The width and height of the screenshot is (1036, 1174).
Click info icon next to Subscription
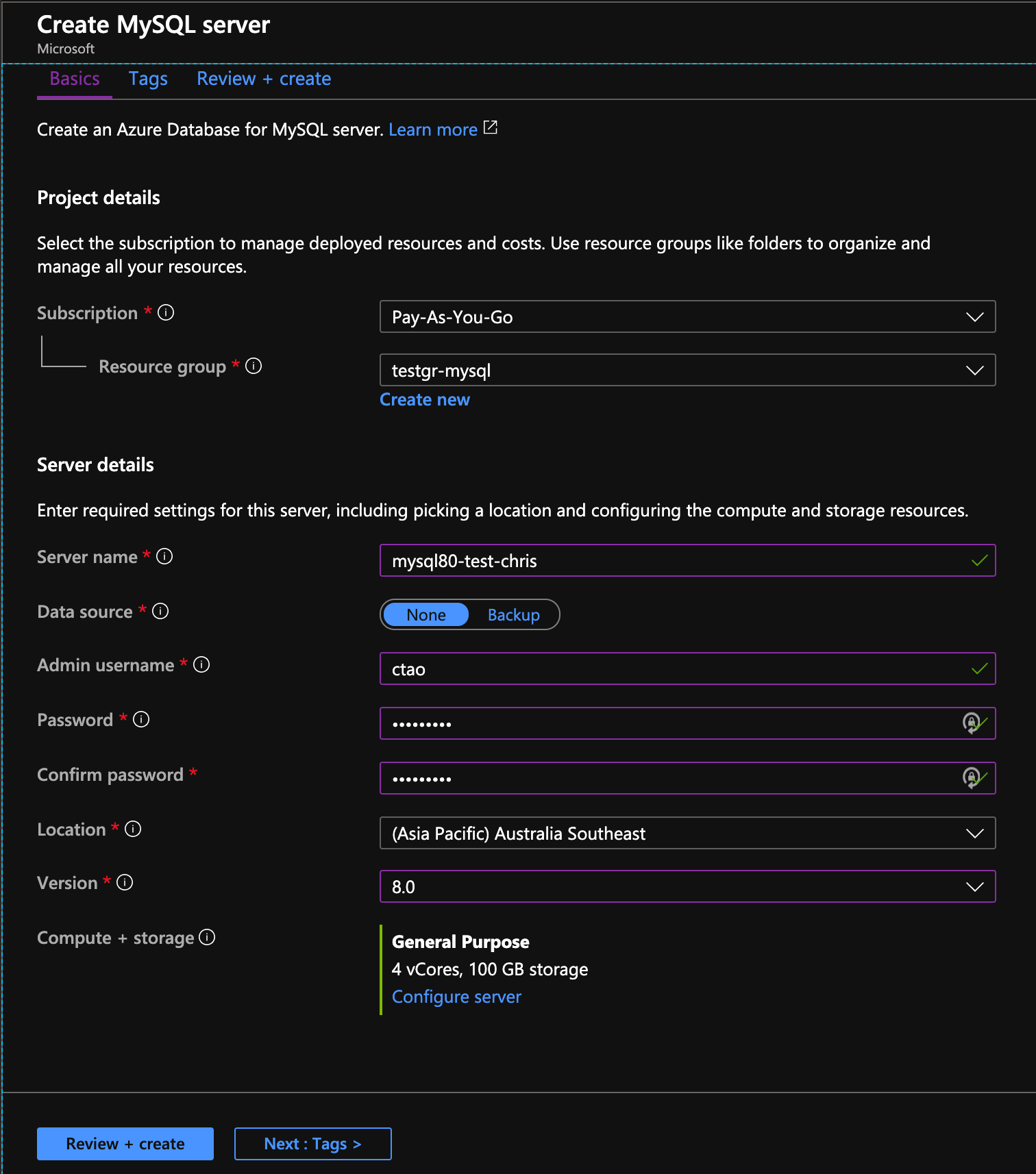pos(166,313)
